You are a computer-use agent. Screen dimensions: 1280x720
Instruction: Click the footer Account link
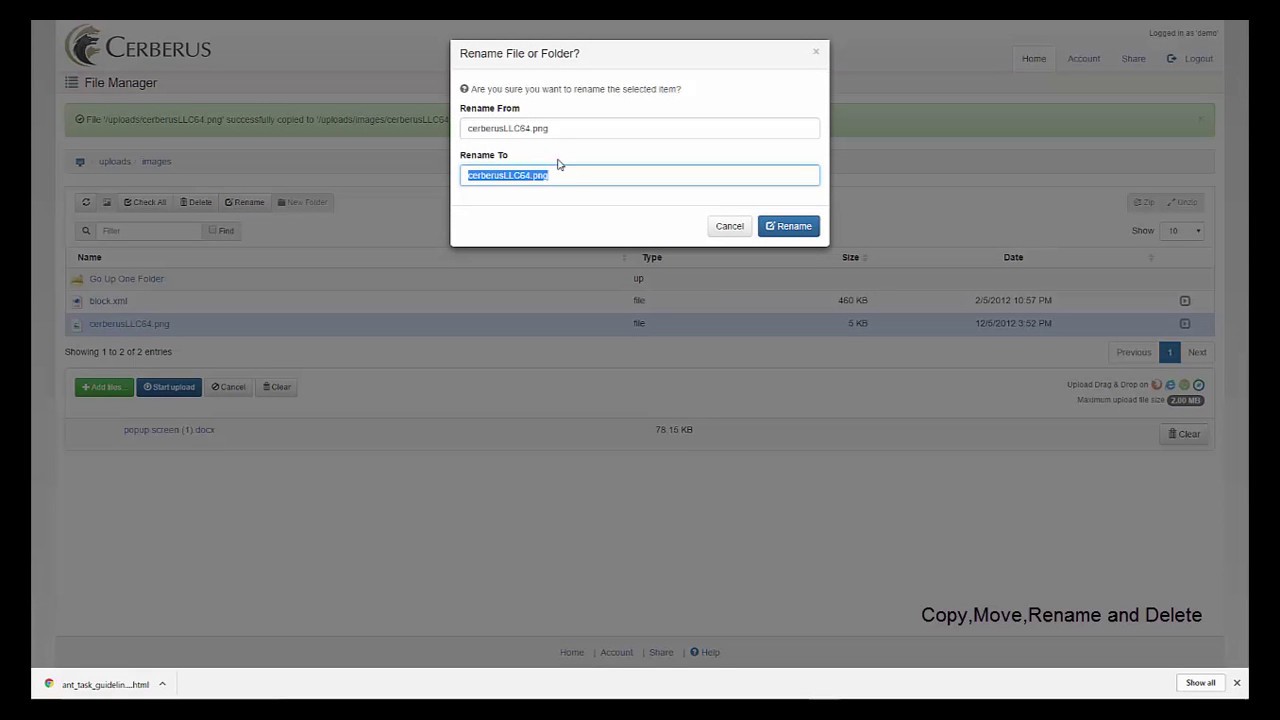pos(616,652)
